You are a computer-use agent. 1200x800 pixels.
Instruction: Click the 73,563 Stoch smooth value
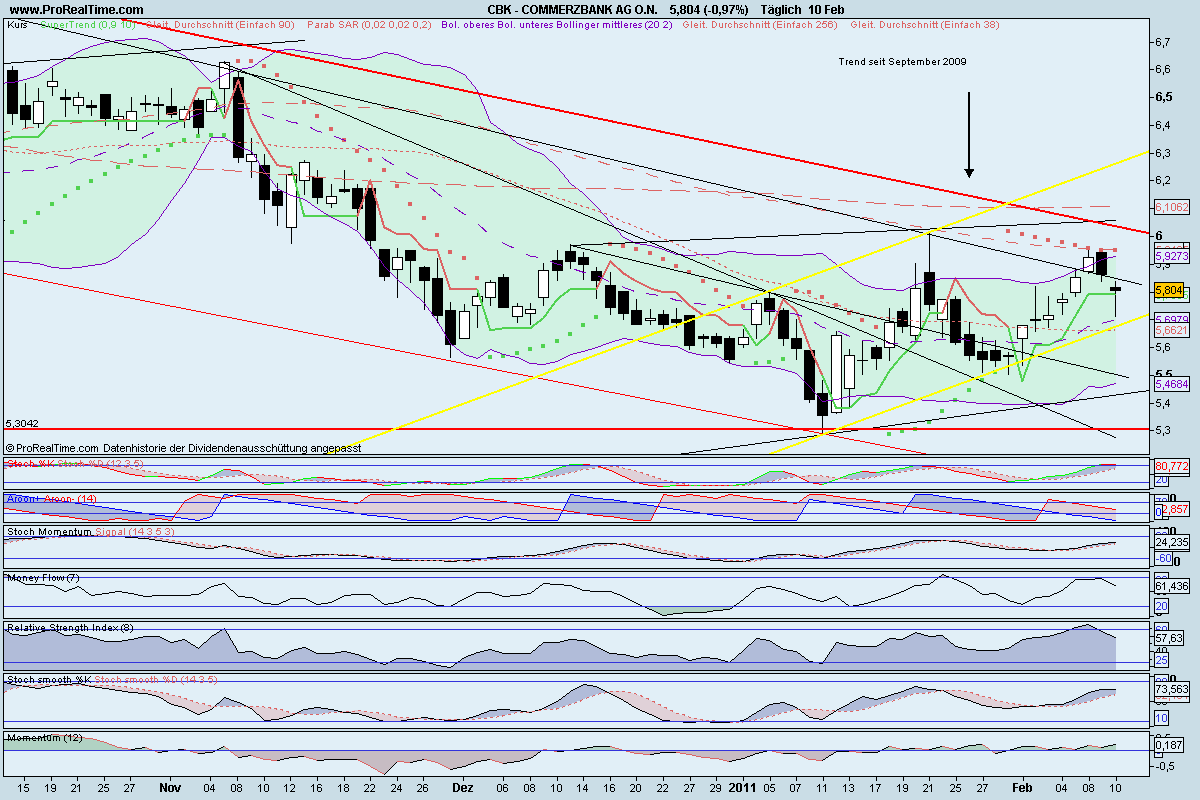point(1171,689)
